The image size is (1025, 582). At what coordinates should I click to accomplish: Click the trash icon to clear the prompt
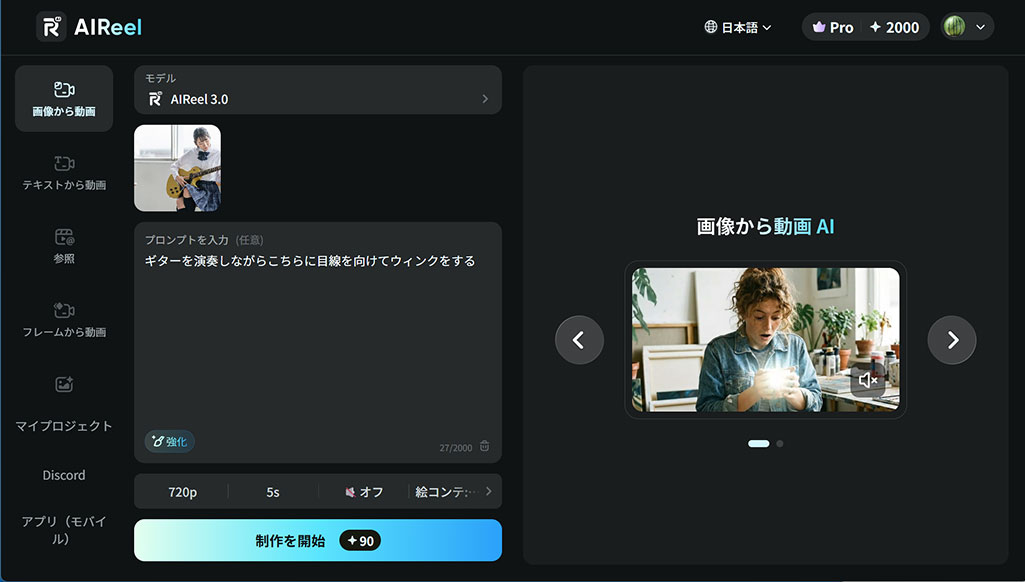(x=485, y=447)
